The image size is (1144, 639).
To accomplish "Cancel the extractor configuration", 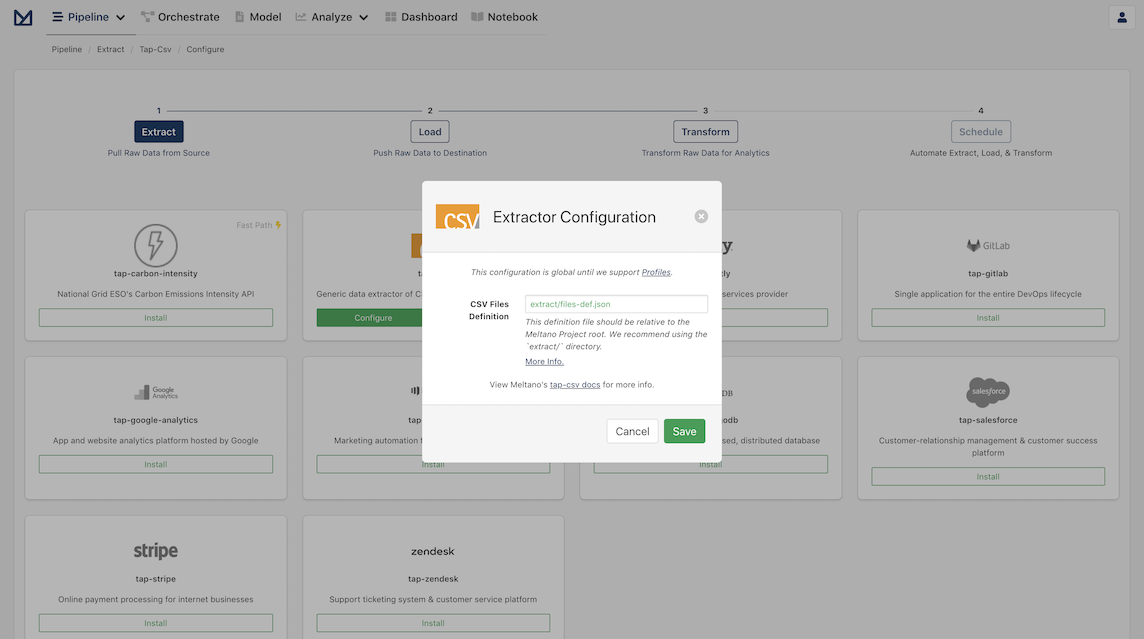I will (632, 431).
